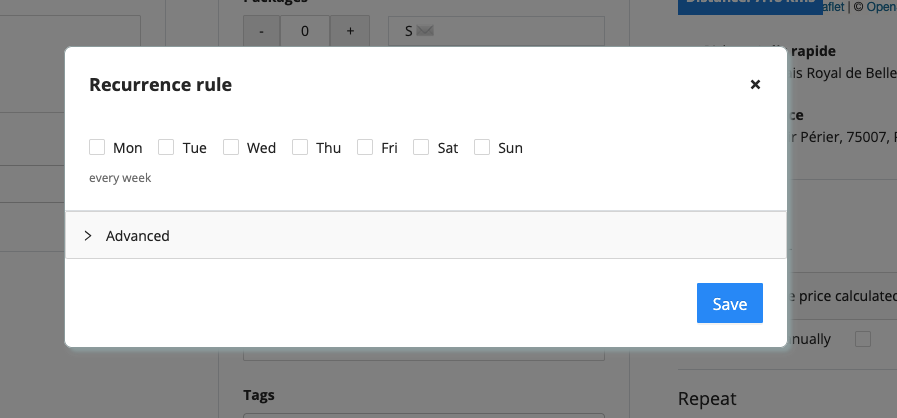Click the Advanced label
The image size is (897, 418).
pyautogui.click(x=137, y=236)
